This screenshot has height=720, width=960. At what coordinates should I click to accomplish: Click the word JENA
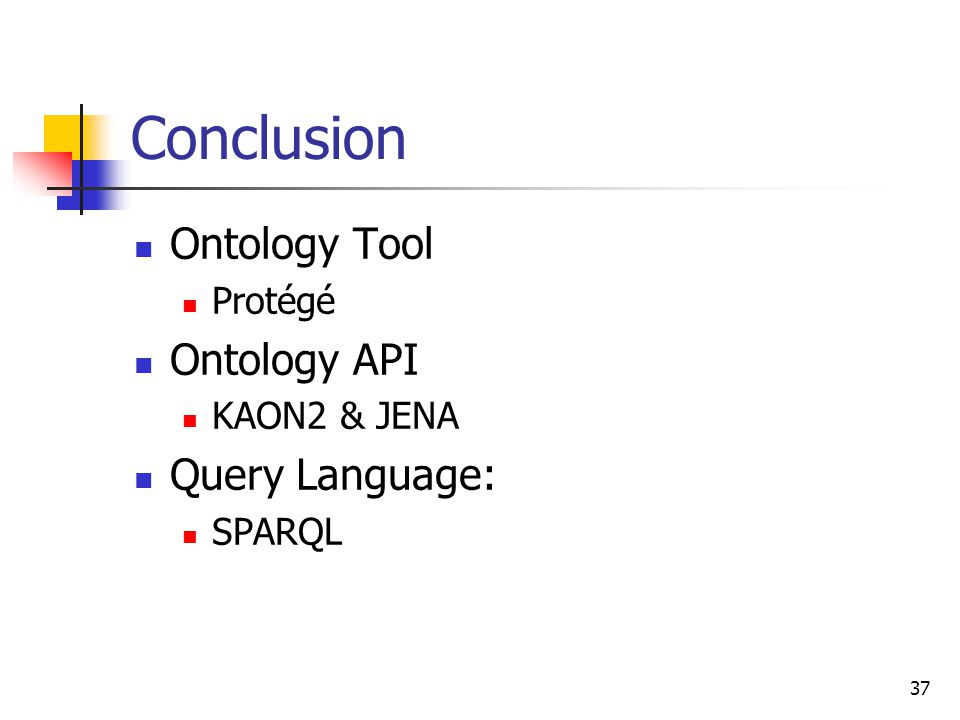click(417, 416)
